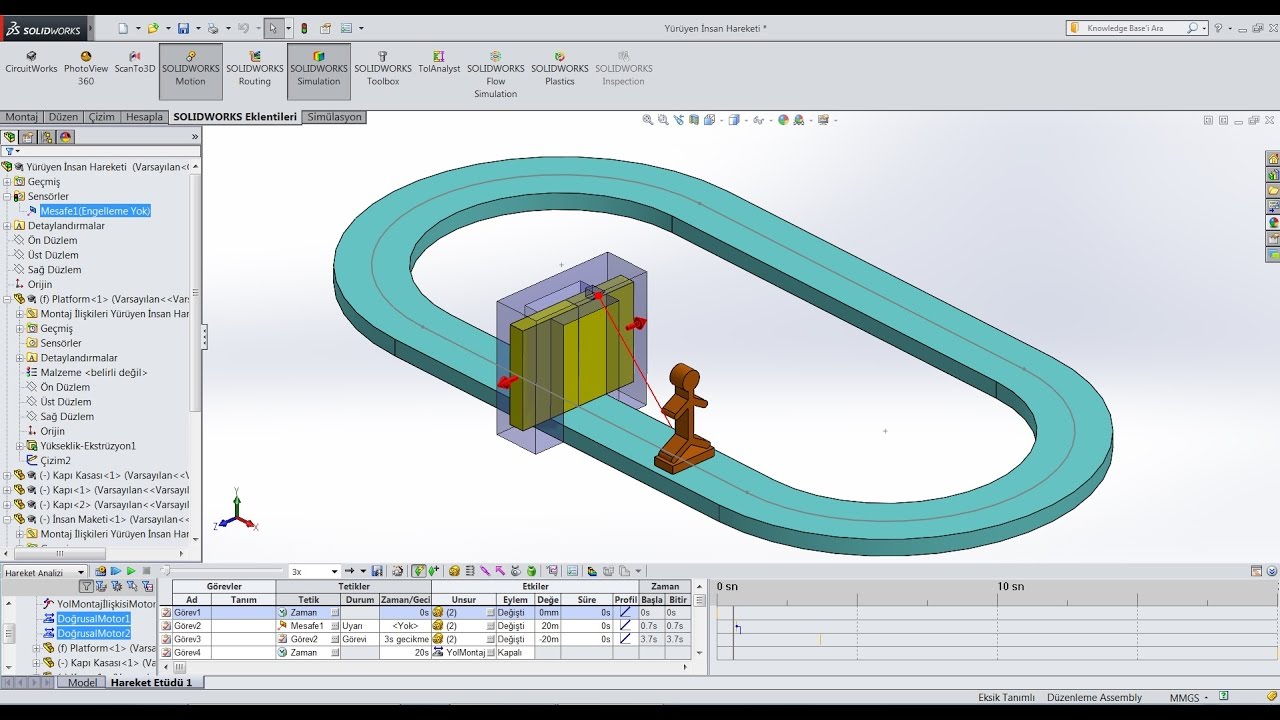The height and width of the screenshot is (720, 1280).
Task: Open the SOLIDWORKS Resources home tab
Action: [1273, 158]
